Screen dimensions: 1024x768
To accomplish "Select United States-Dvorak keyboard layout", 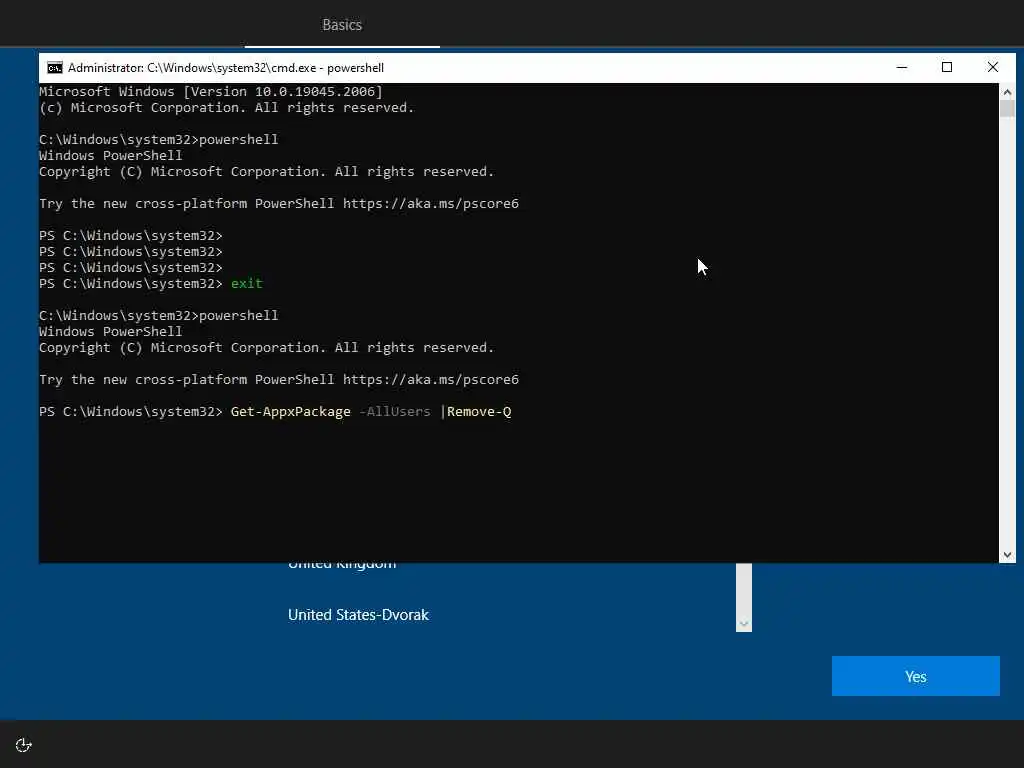I will [x=359, y=615].
